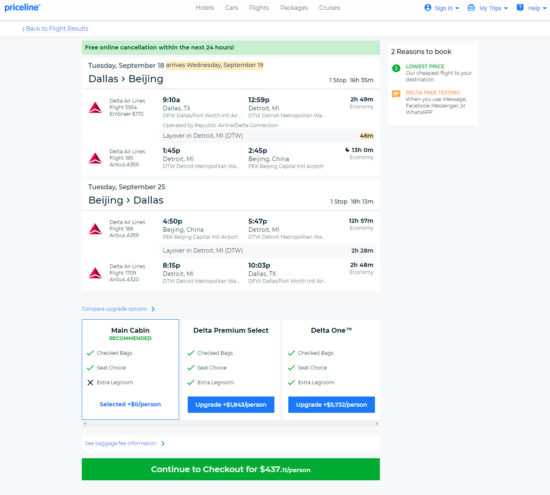Click left arrow of fare options scrollbar
This screenshot has width=550, height=495.
pyautogui.click(x=85, y=423)
